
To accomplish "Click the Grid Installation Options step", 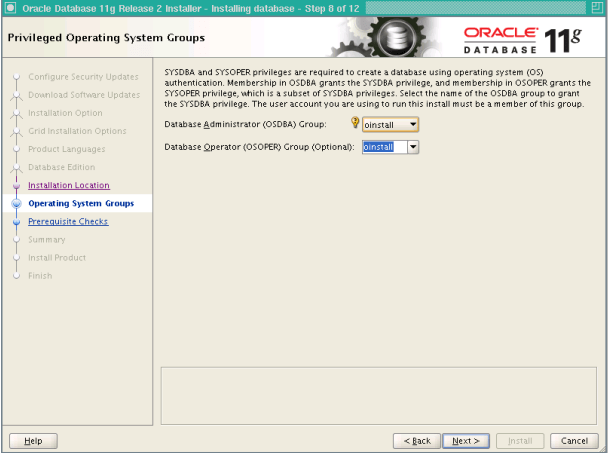I will click(77, 131).
